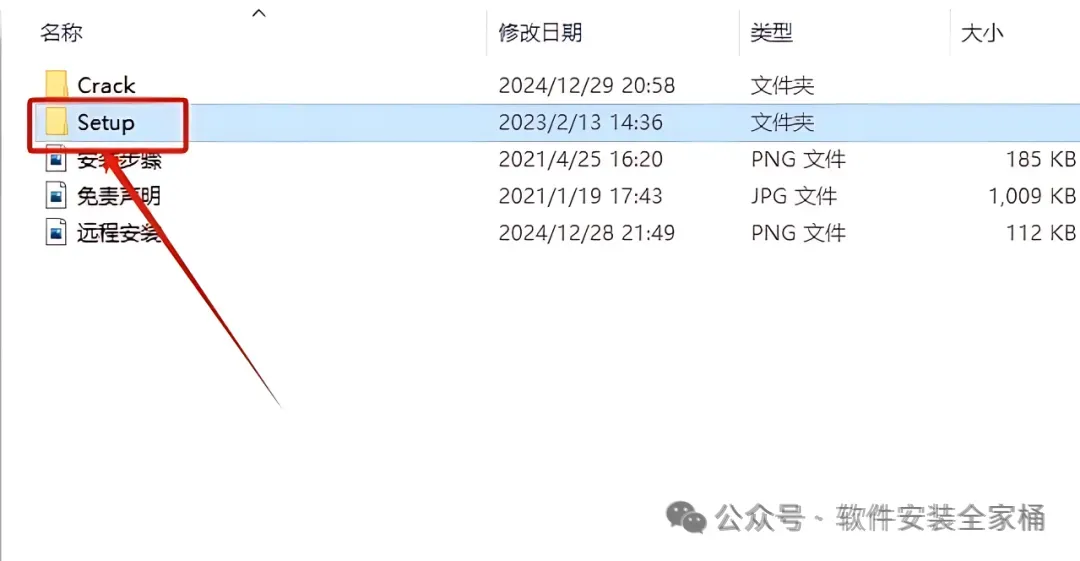Click the 2024/12/29 20:58 date of Crack

pos(587,85)
